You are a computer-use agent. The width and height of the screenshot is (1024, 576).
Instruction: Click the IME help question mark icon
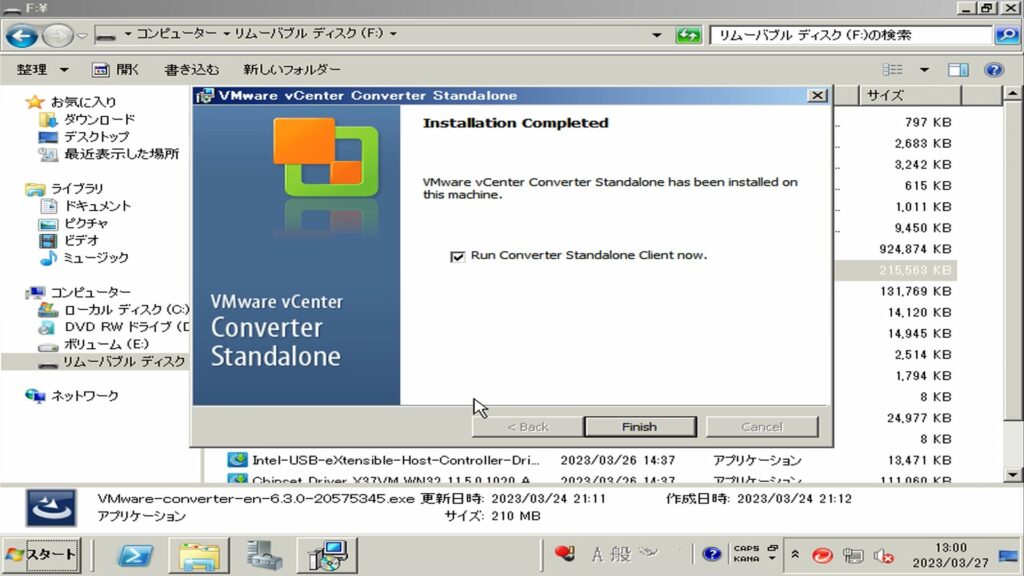(x=711, y=555)
